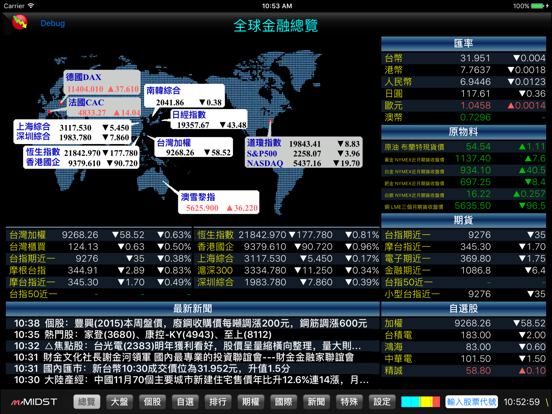The image size is (552, 414).
Task: Switch to the 期權 tab
Action: click(251, 402)
